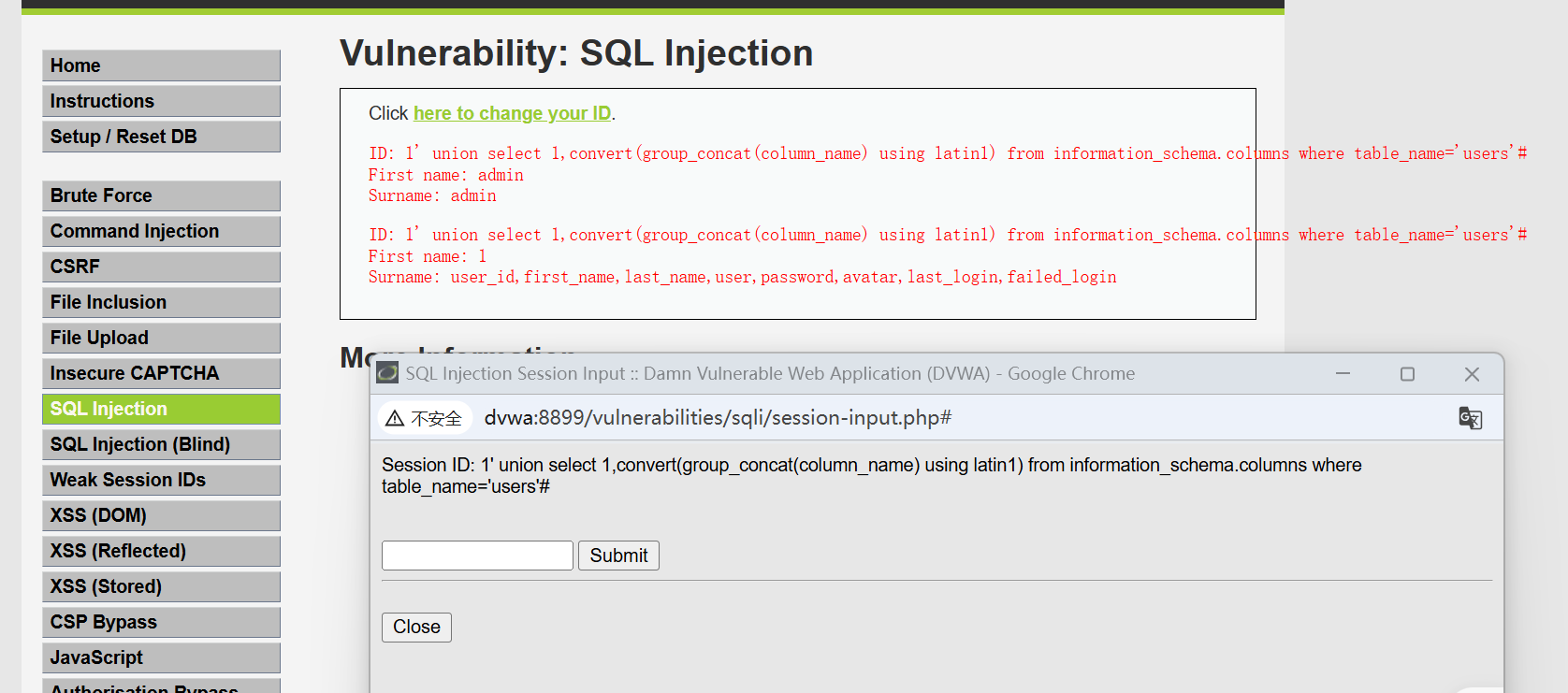Click the Google Translate icon in address bar
1568x693 pixels.
[x=1470, y=418]
